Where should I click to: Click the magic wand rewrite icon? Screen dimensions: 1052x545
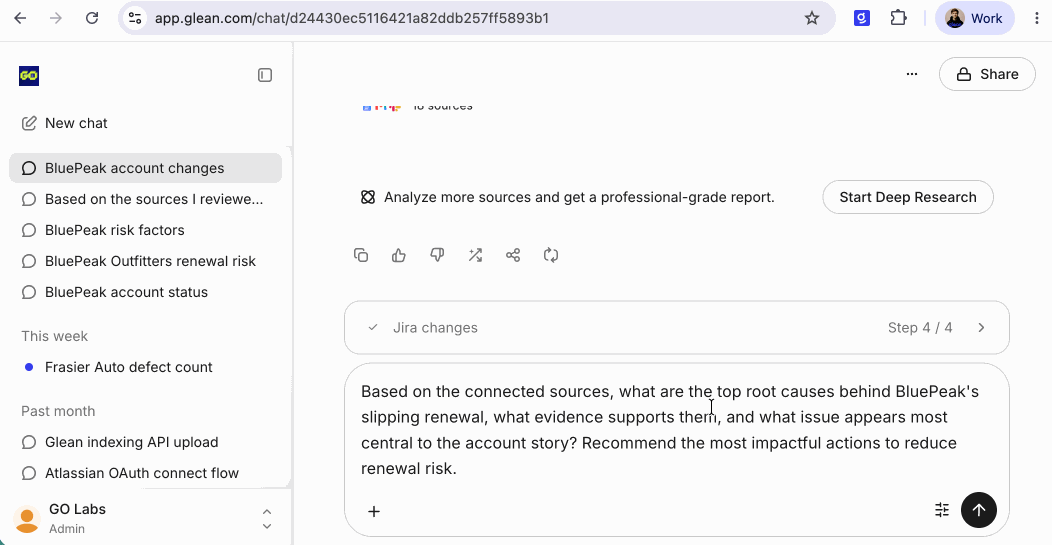click(475, 255)
